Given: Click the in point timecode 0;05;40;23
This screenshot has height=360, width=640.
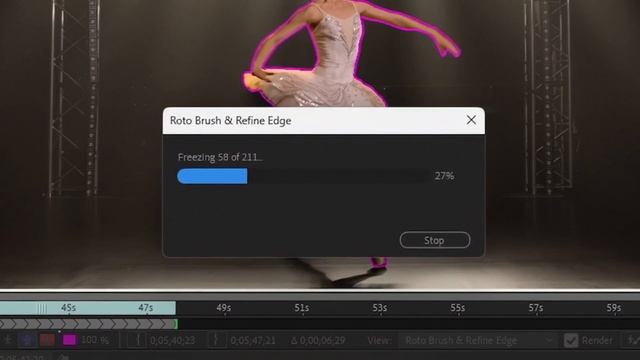Looking at the screenshot, I should pyautogui.click(x=172, y=340).
